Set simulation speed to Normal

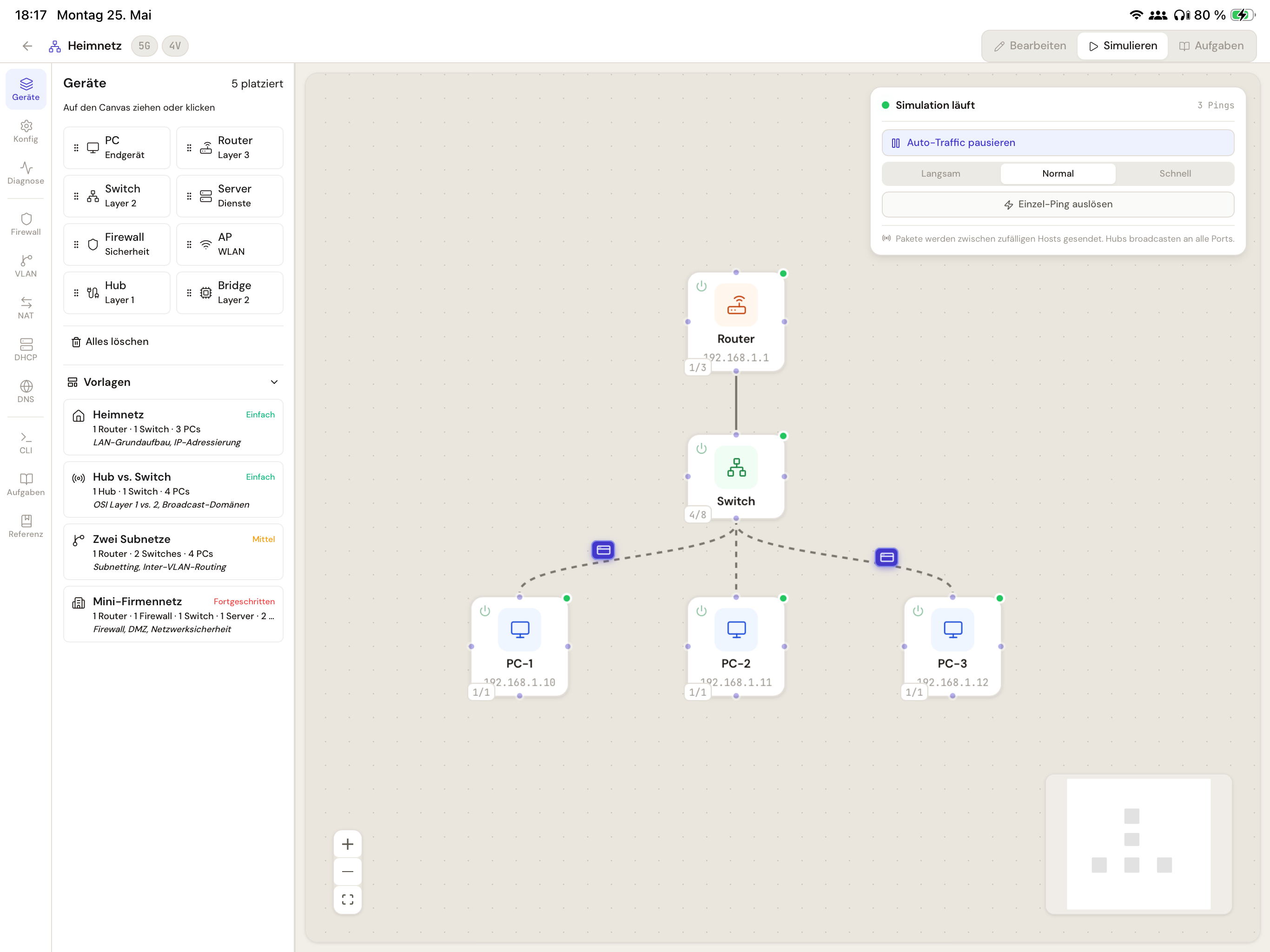(x=1058, y=173)
